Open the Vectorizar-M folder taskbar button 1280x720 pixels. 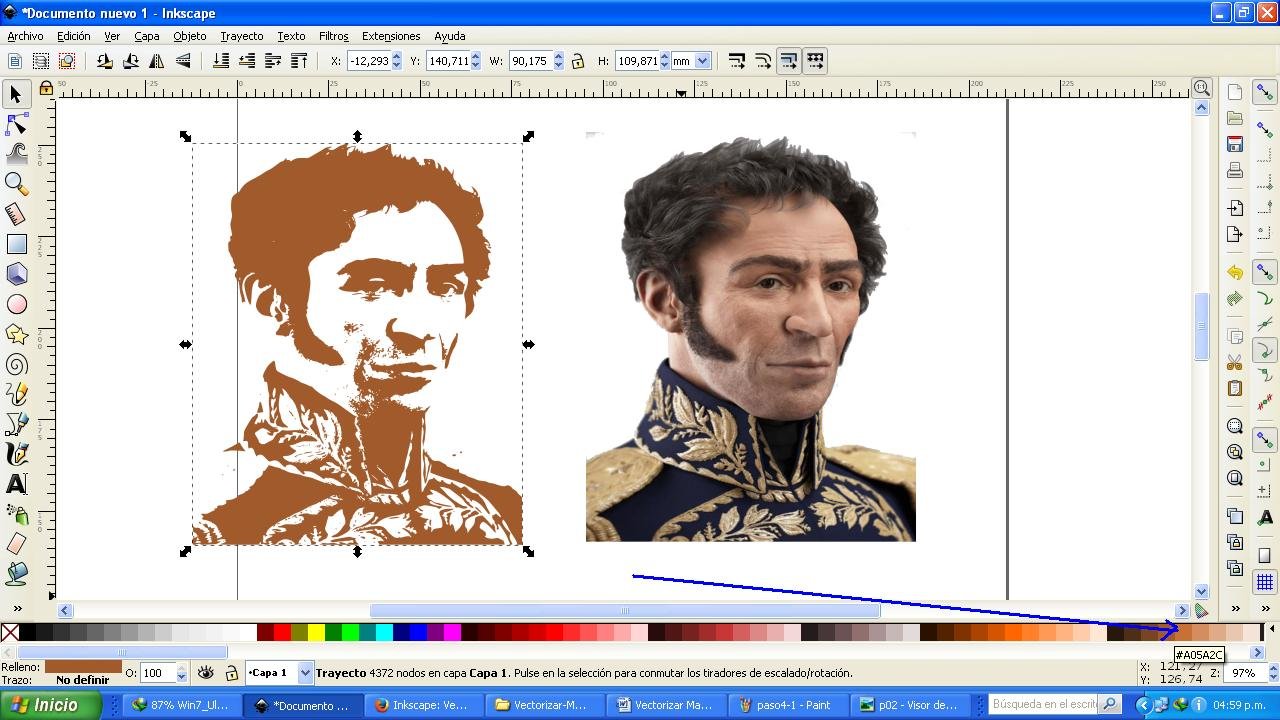548,705
